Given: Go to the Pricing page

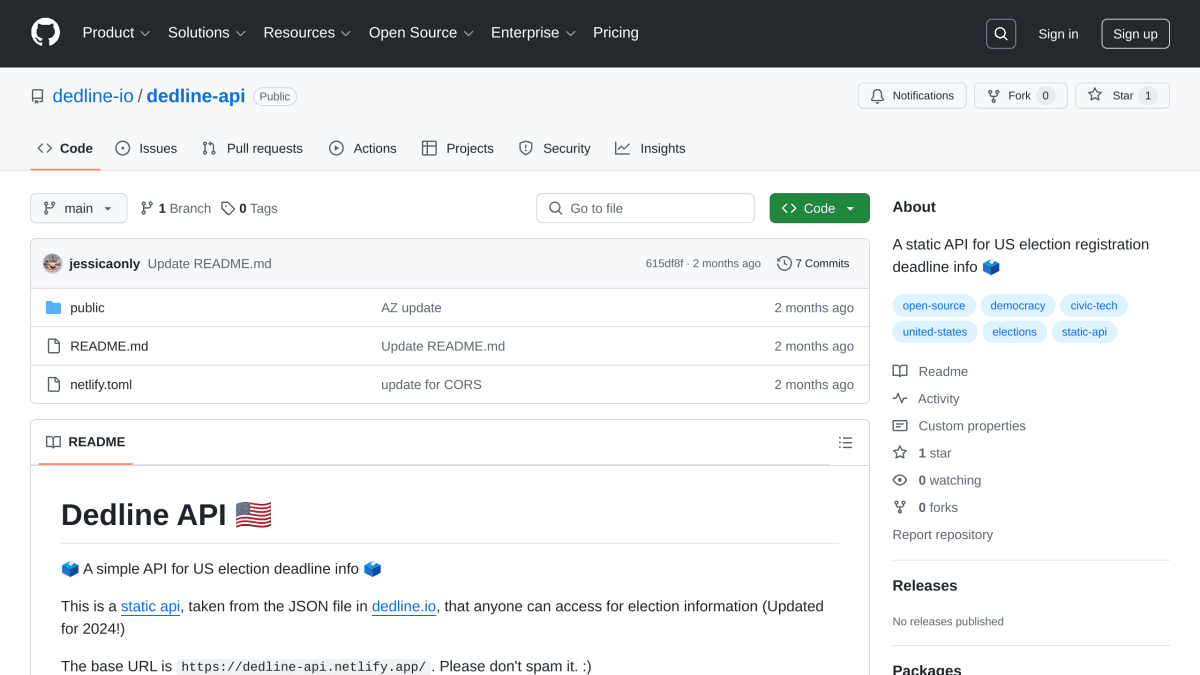Looking at the screenshot, I should (x=615, y=33).
